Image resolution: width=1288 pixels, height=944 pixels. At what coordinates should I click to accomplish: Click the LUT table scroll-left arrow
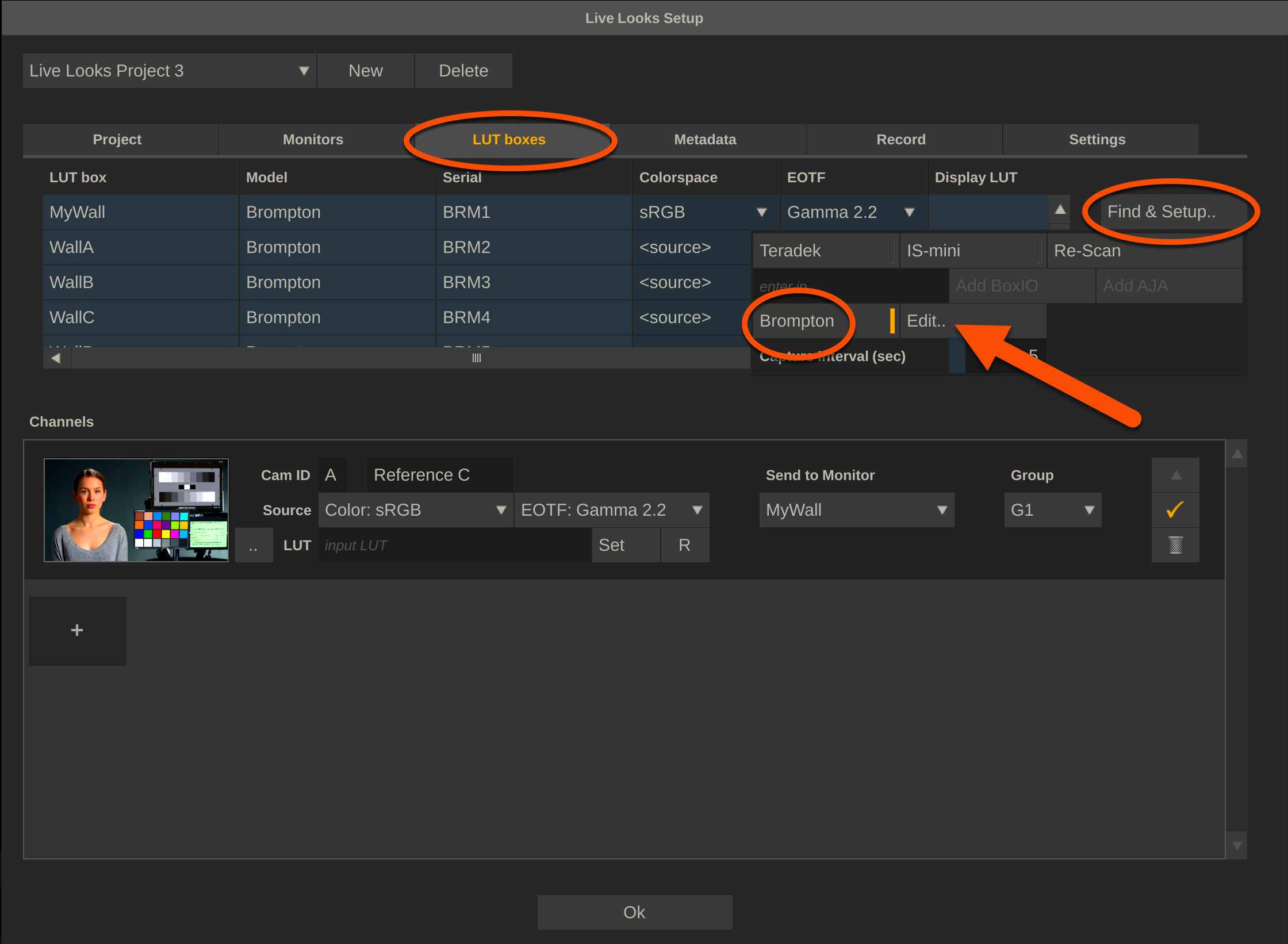(56, 358)
